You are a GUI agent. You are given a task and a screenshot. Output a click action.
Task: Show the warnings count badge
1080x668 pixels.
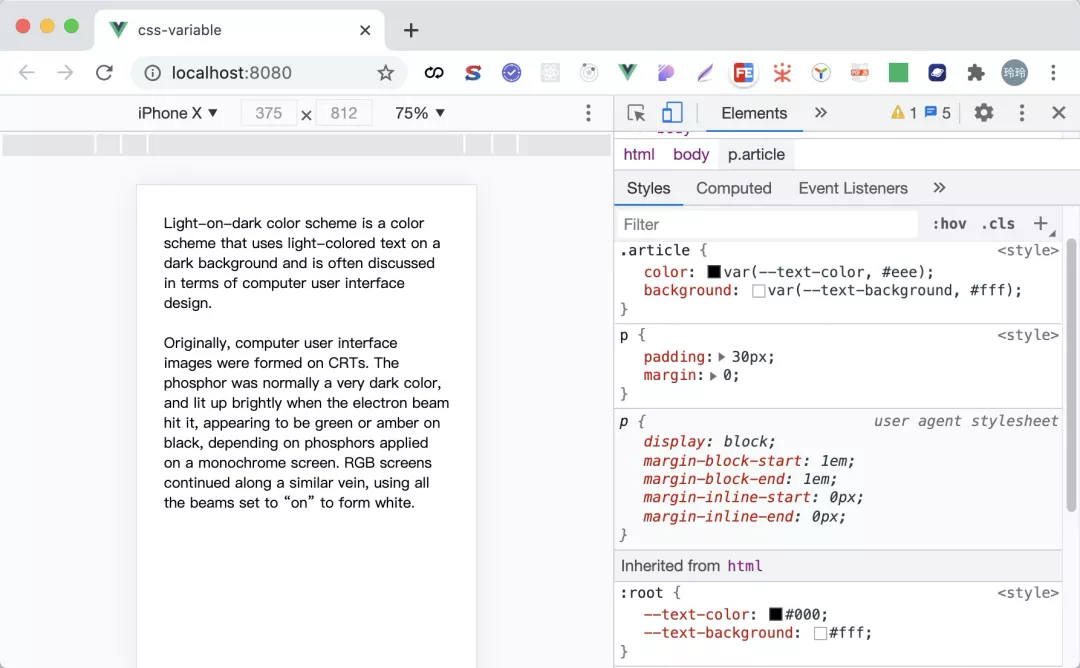pyautogui.click(x=904, y=112)
